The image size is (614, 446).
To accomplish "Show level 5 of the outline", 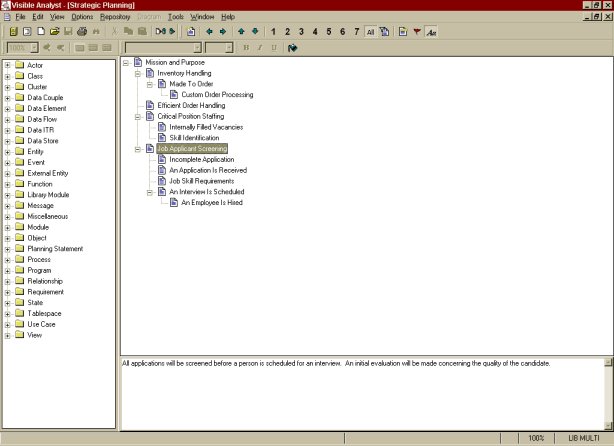I will coord(329,32).
